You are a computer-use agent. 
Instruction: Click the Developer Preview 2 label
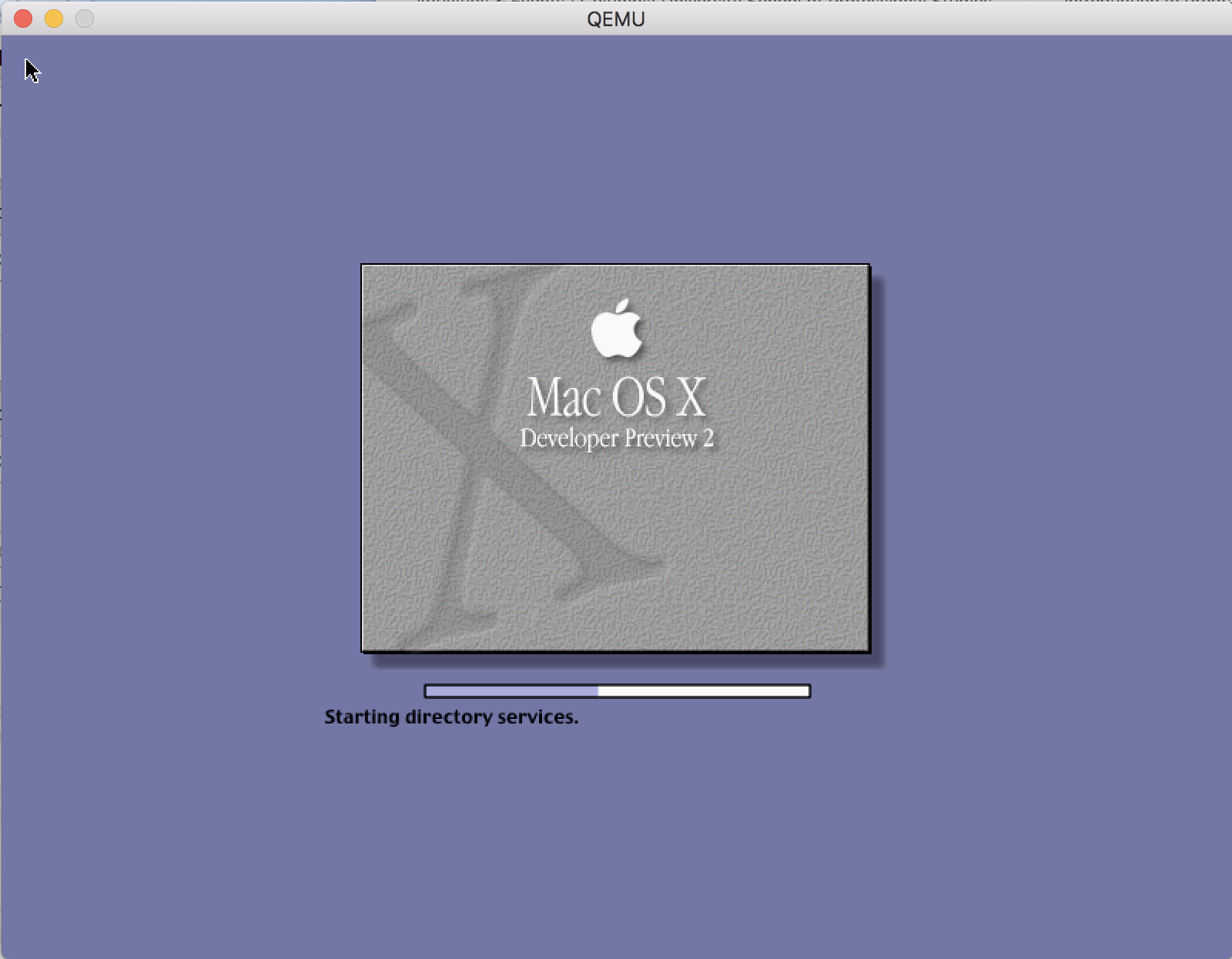pos(618,439)
